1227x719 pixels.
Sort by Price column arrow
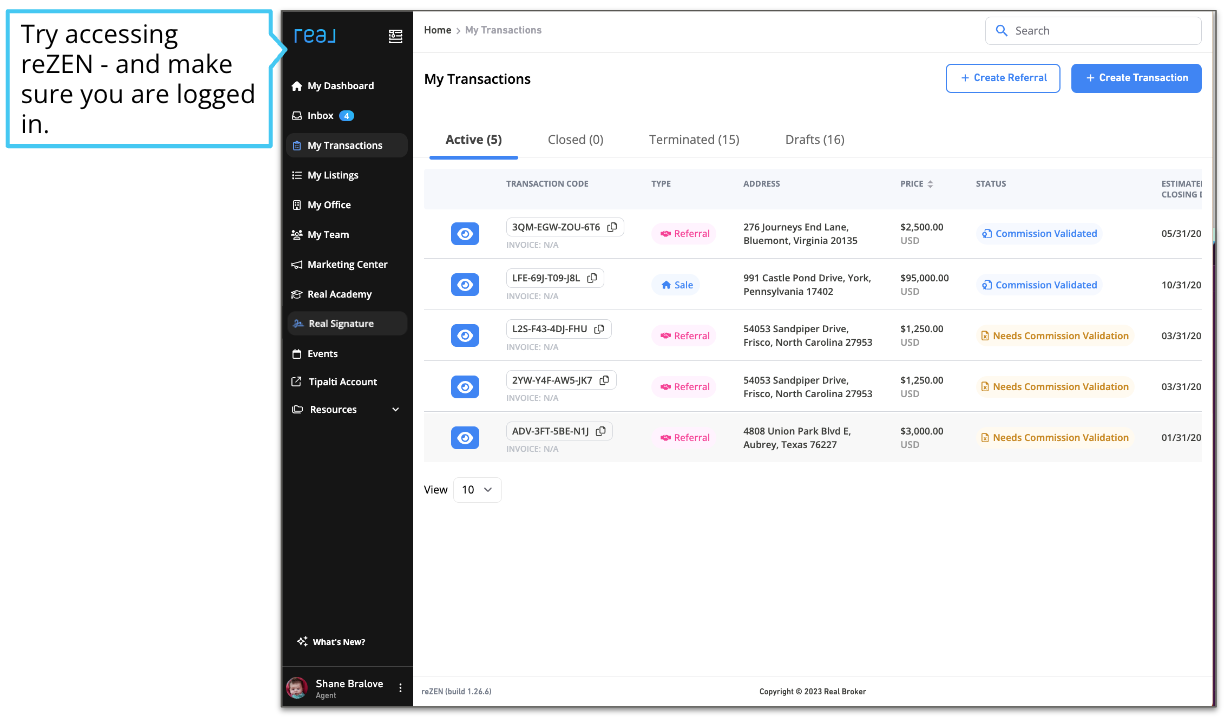(930, 184)
